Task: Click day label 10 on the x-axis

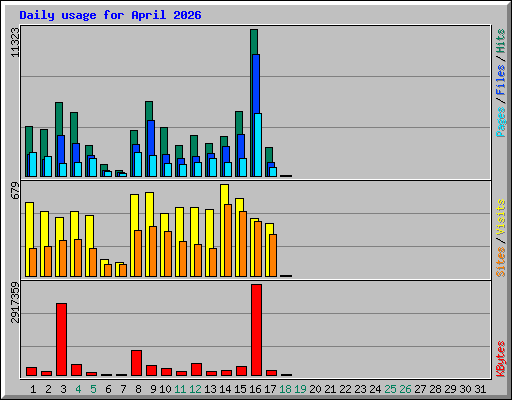Action: (x=165, y=389)
